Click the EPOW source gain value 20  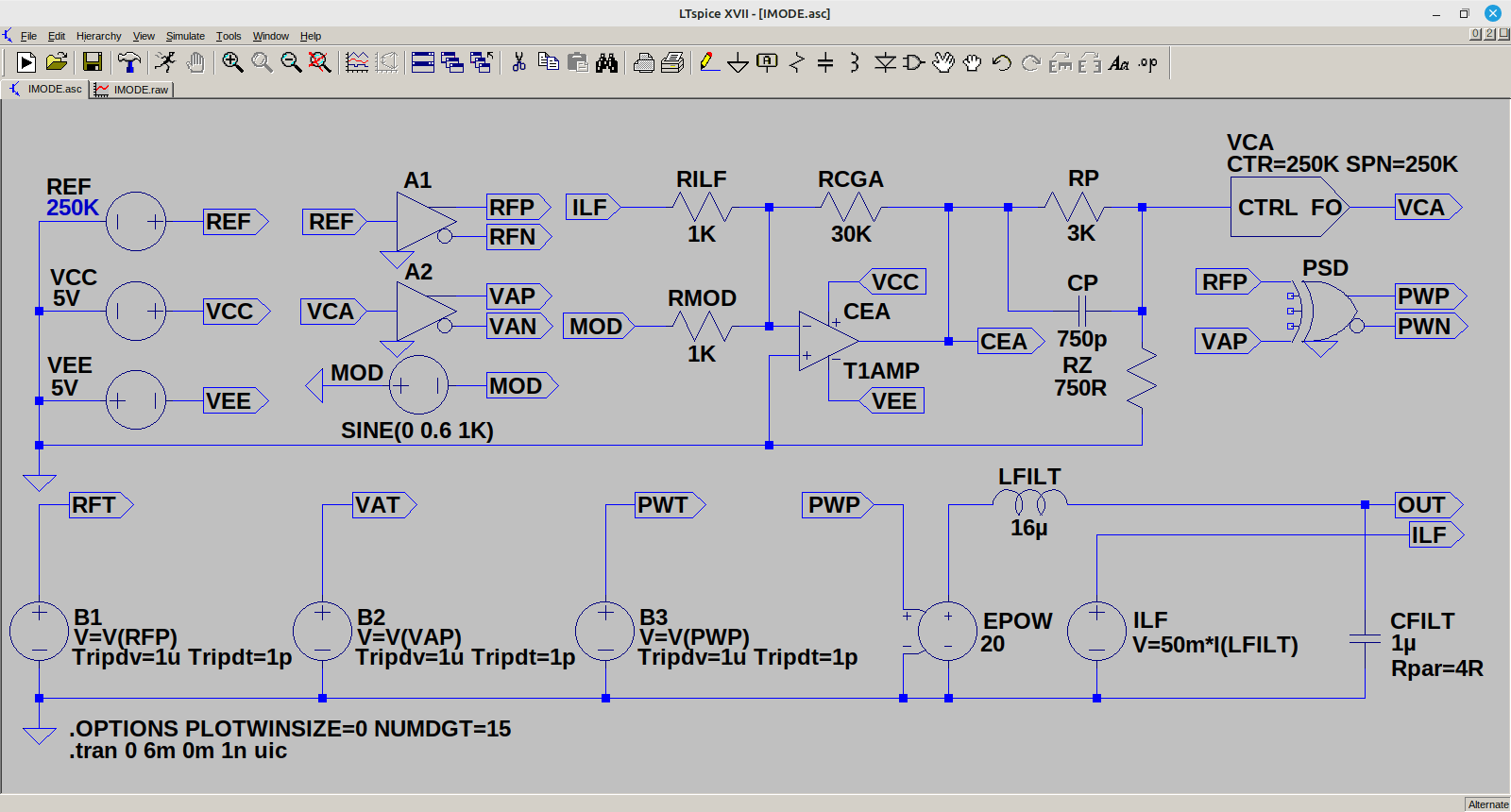[x=993, y=644]
